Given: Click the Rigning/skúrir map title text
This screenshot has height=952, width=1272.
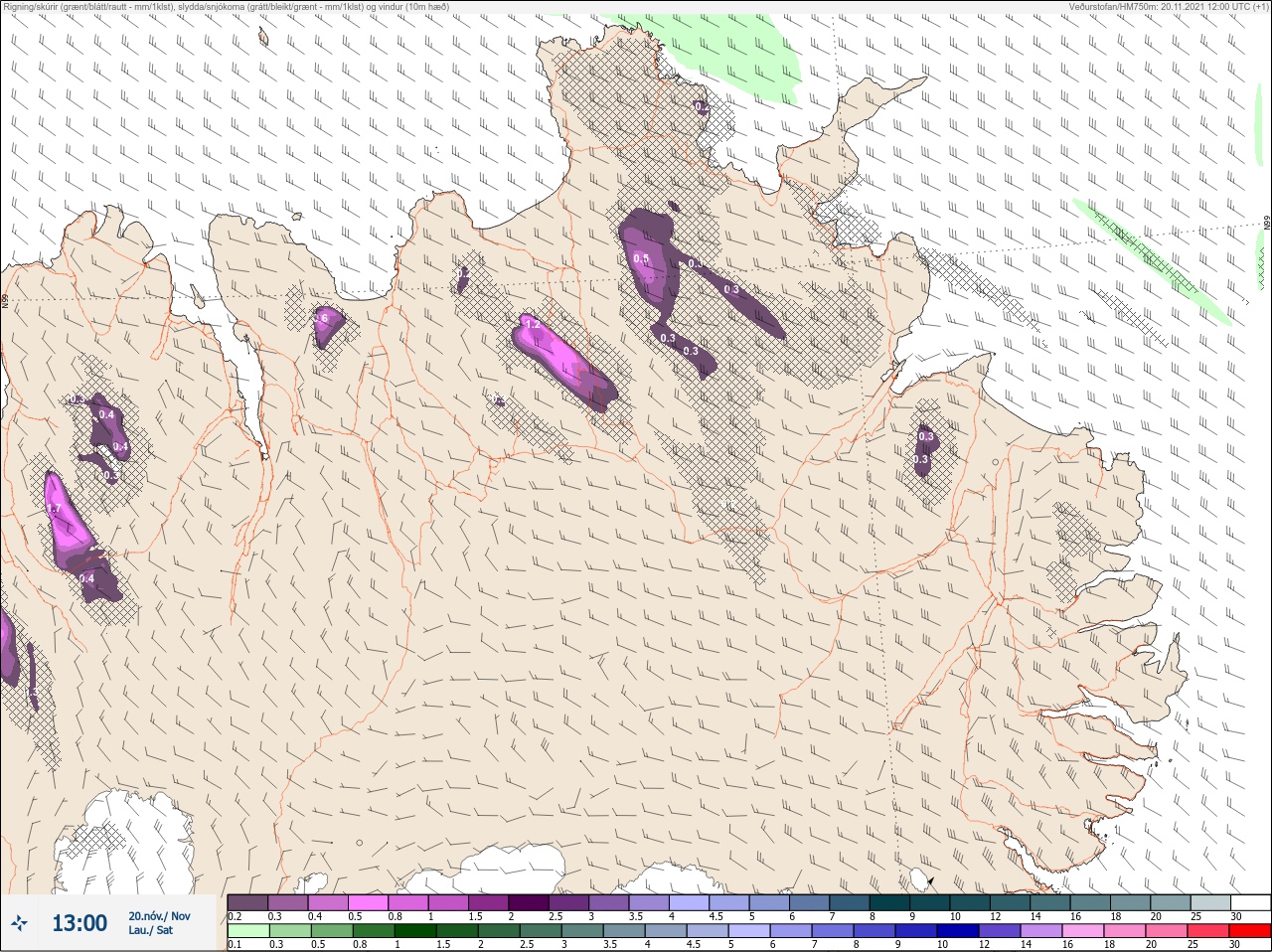Looking at the screenshot, I should 228,6.
